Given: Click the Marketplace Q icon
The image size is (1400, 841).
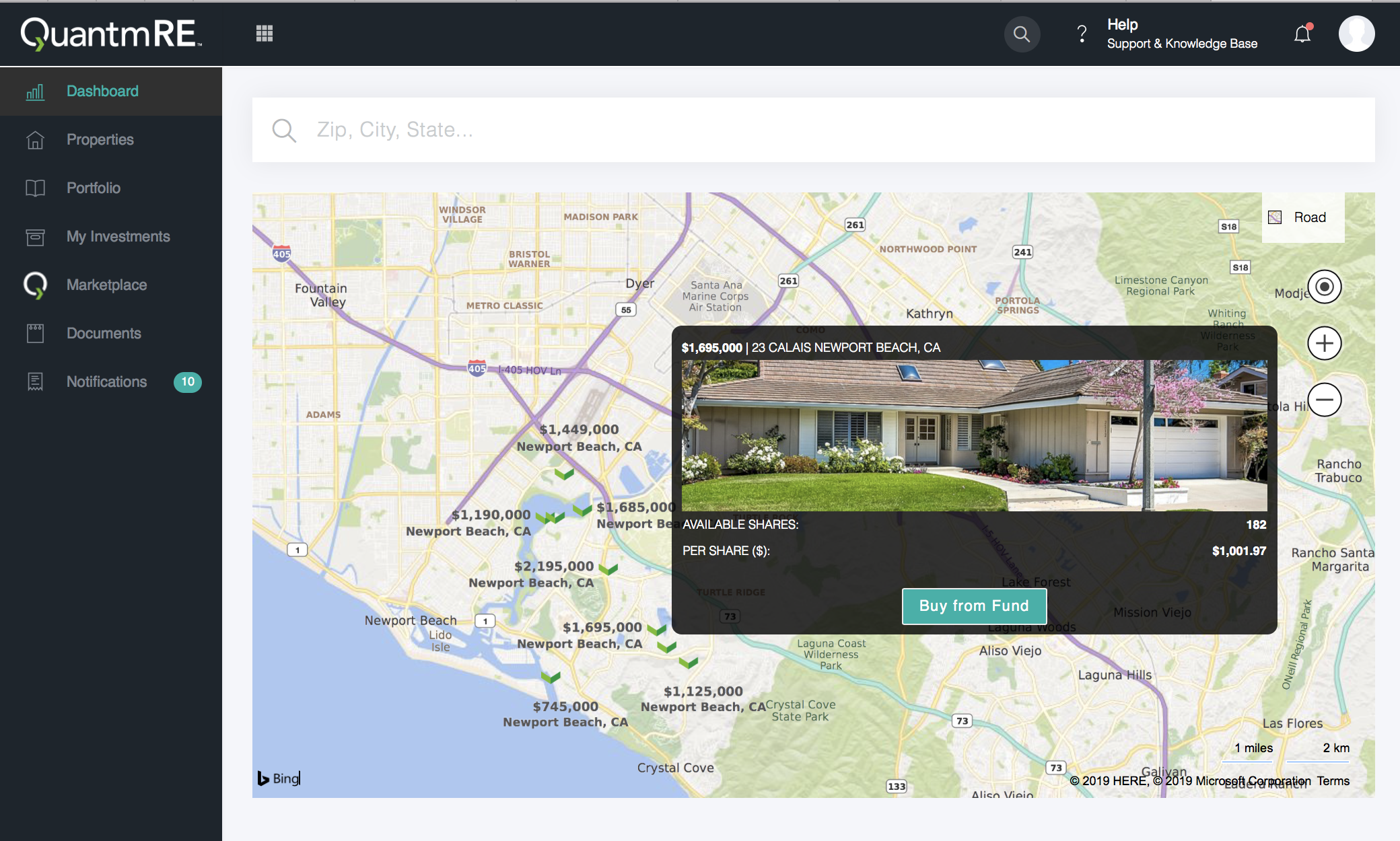Looking at the screenshot, I should (x=35, y=285).
